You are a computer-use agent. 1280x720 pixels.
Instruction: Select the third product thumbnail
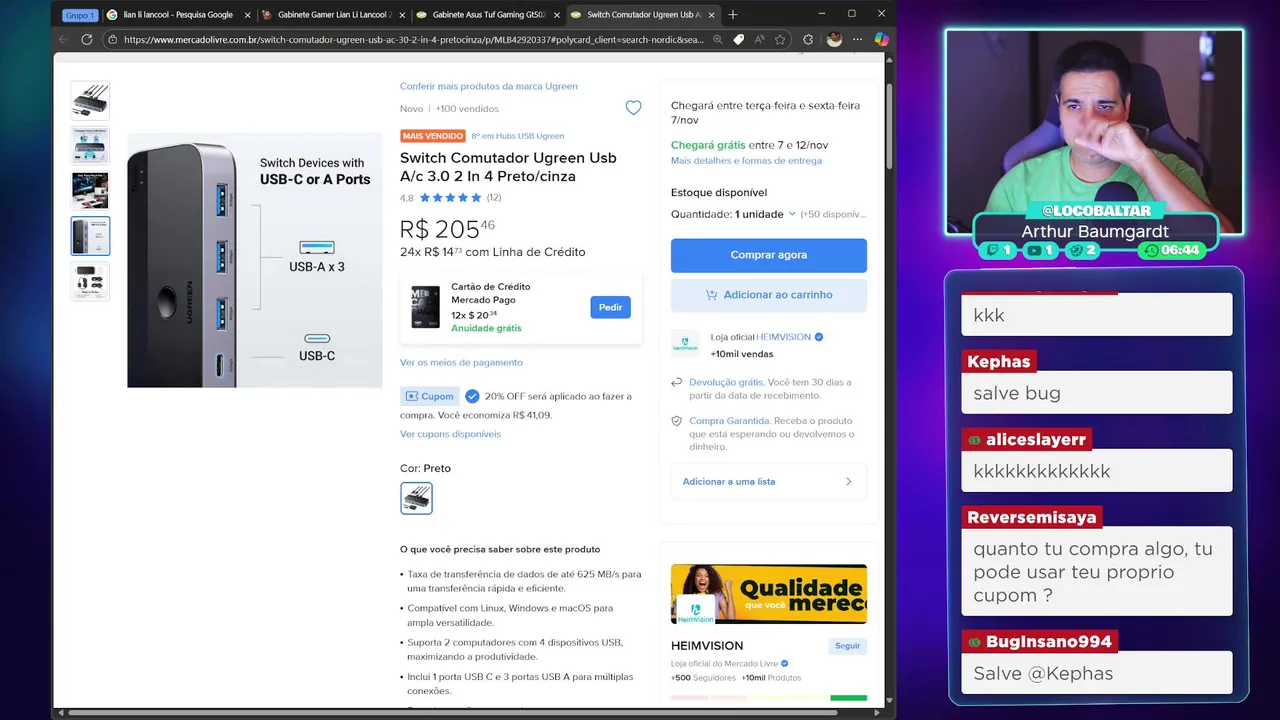click(x=90, y=190)
